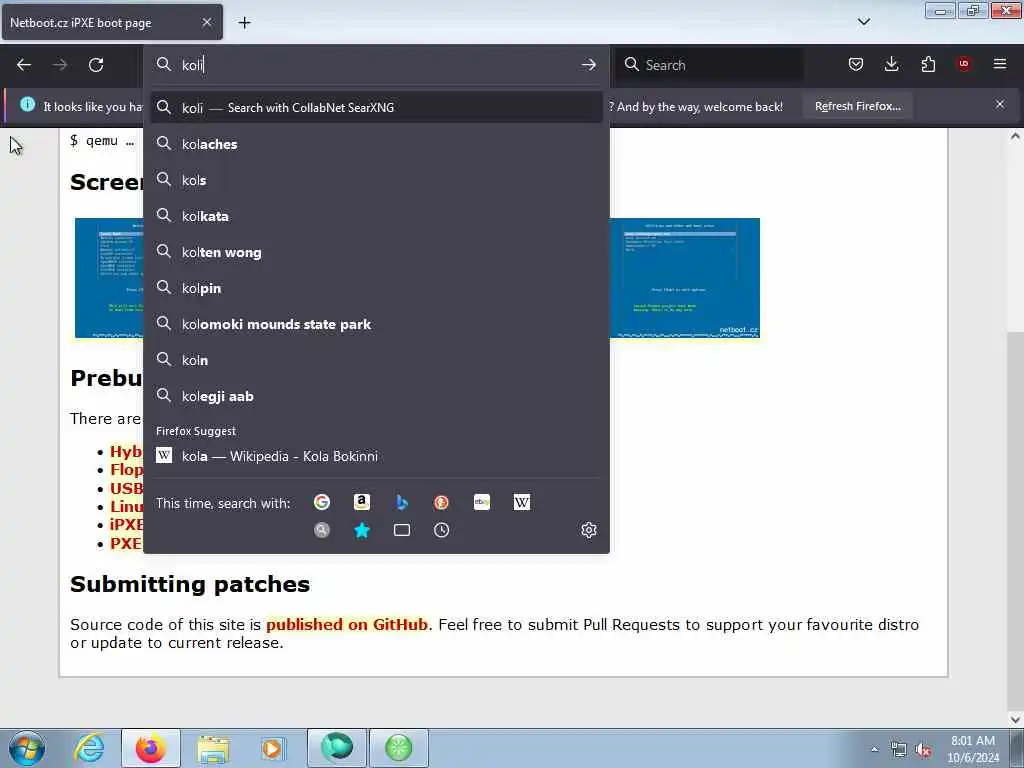Launch Internet Explorer from taskbar
This screenshot has height=768, width=1024.
pos(88,748)
